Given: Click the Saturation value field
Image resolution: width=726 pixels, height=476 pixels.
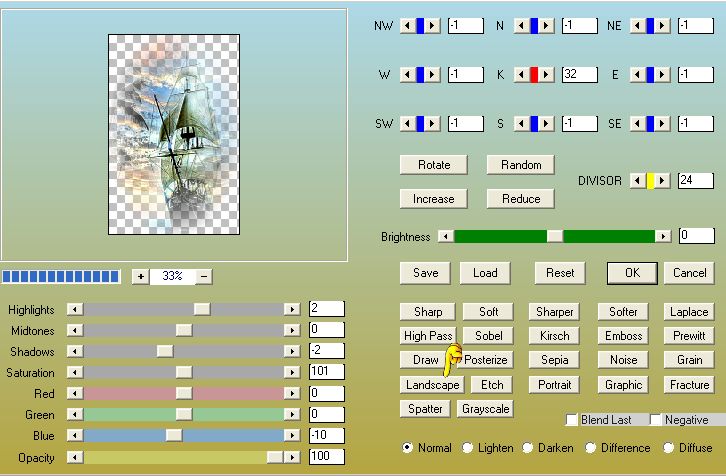Looking at the screenshot, I should pyautogui.click(x=326, y=371).
